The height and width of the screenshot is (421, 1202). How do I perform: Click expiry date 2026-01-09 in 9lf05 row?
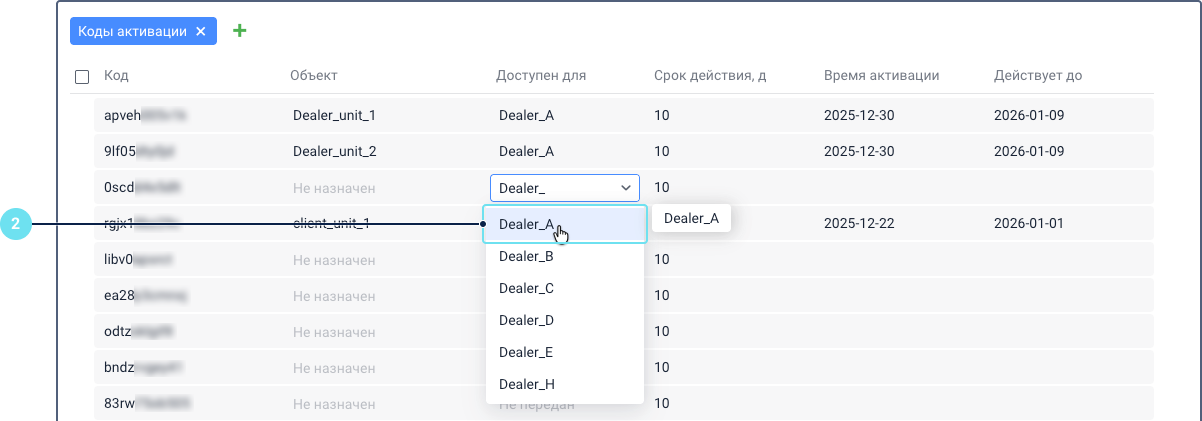click(1029, 151)
